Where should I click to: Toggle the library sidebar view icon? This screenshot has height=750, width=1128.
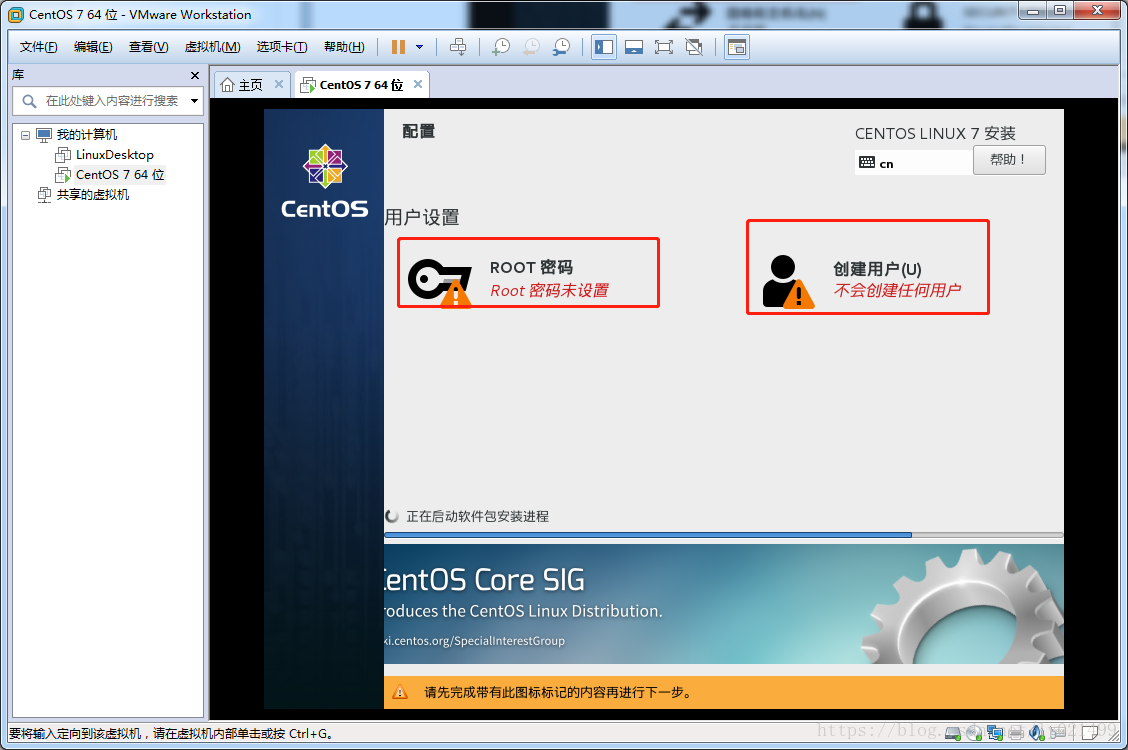click(604, 47)
